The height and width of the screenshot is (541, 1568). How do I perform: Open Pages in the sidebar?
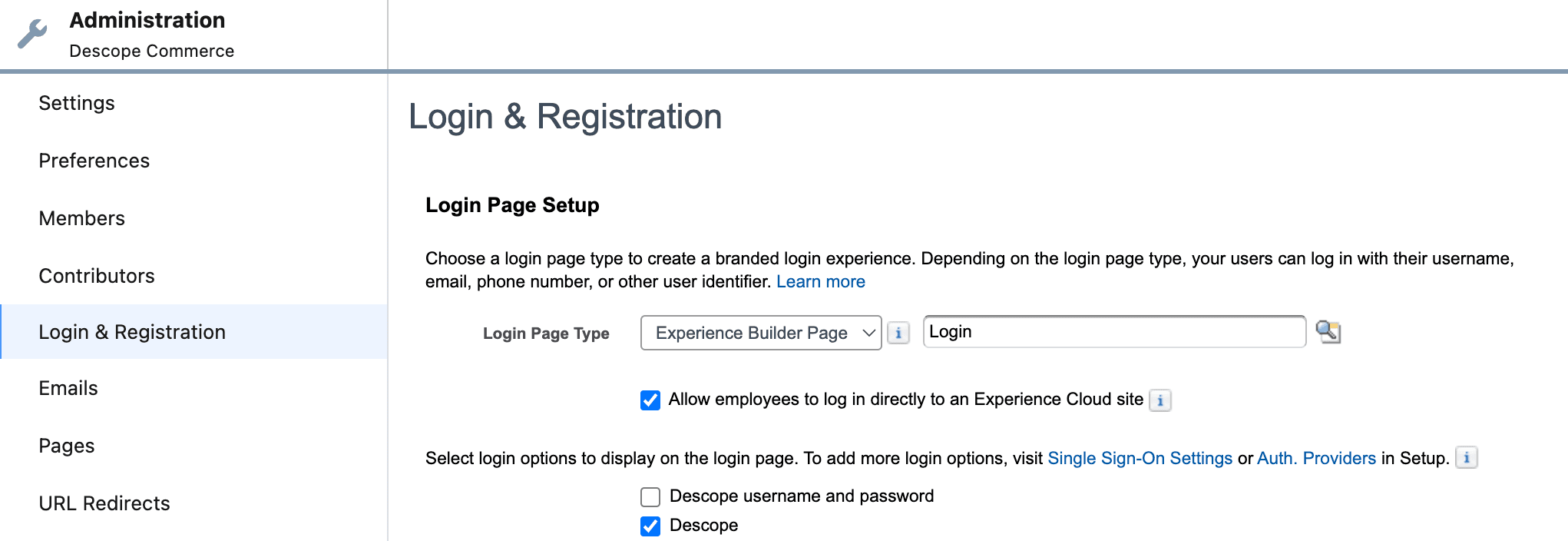click(67, 446)
